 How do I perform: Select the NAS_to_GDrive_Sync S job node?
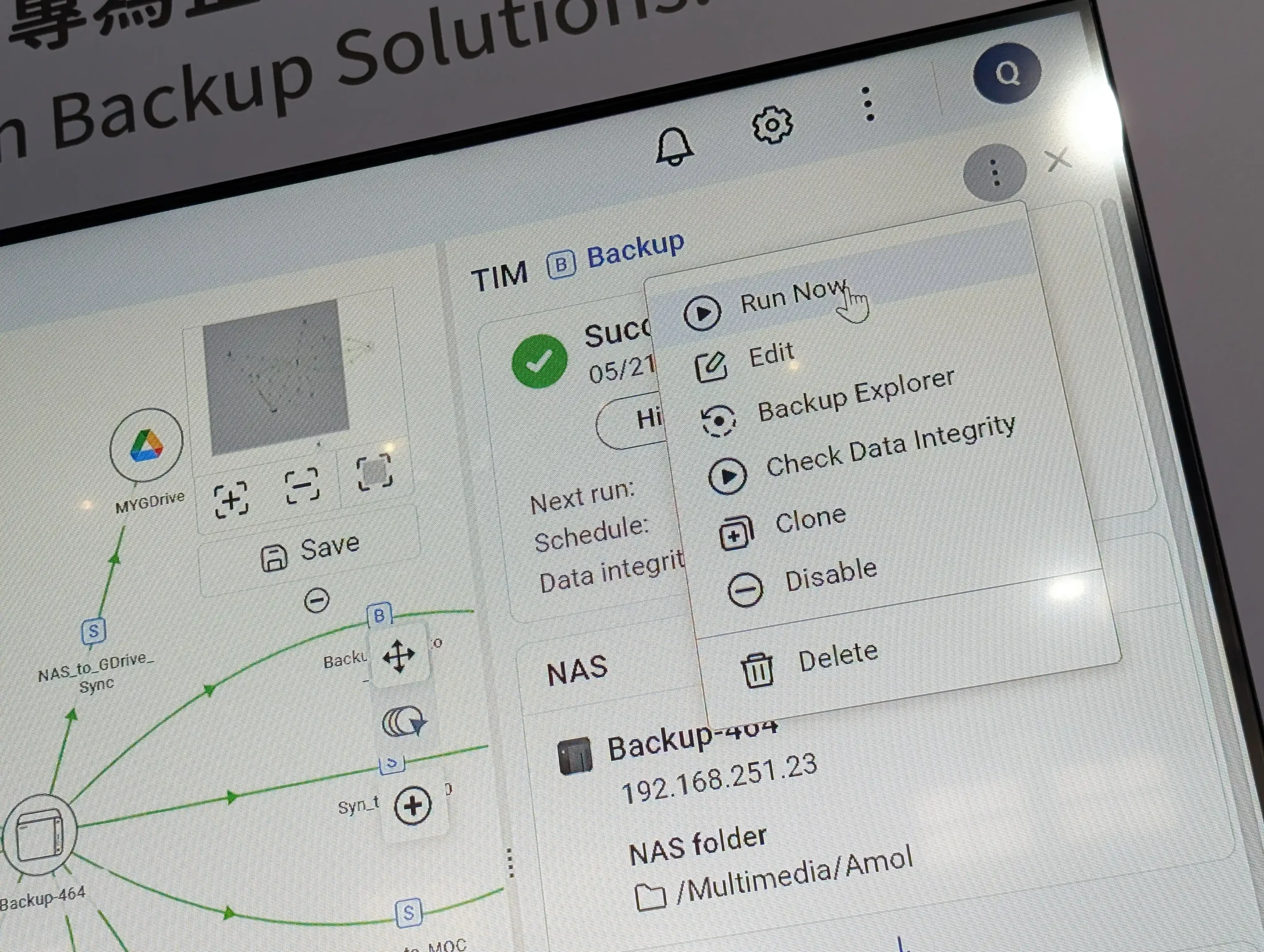94,632
